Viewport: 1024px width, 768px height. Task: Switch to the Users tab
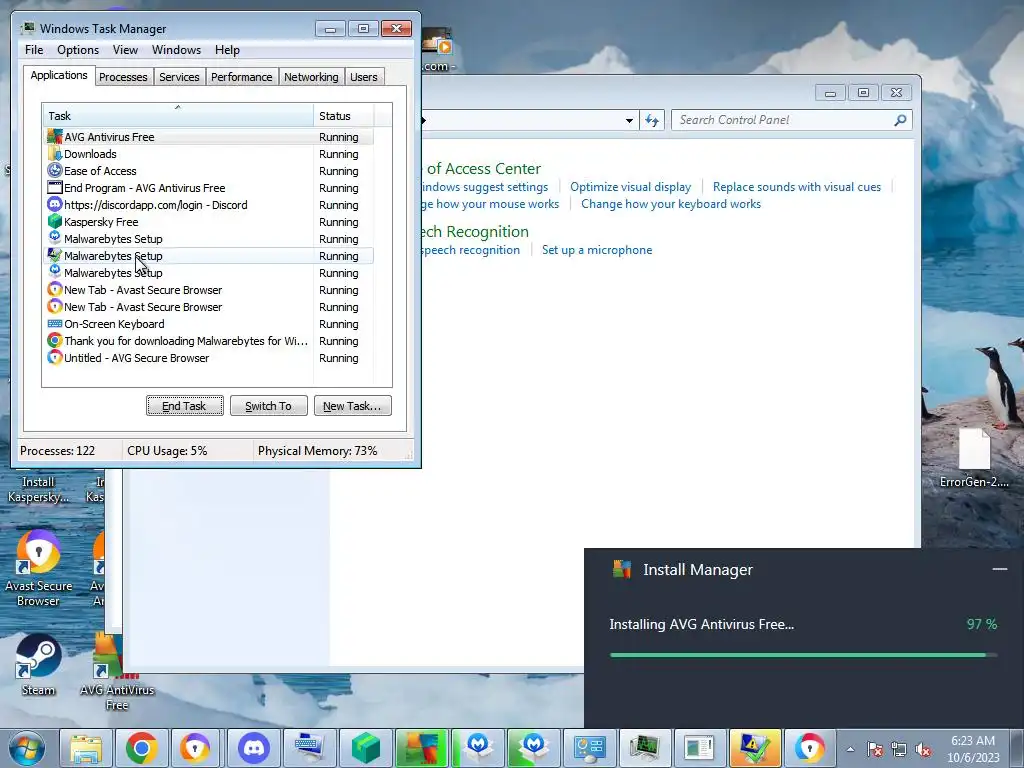tap(363, 77)
